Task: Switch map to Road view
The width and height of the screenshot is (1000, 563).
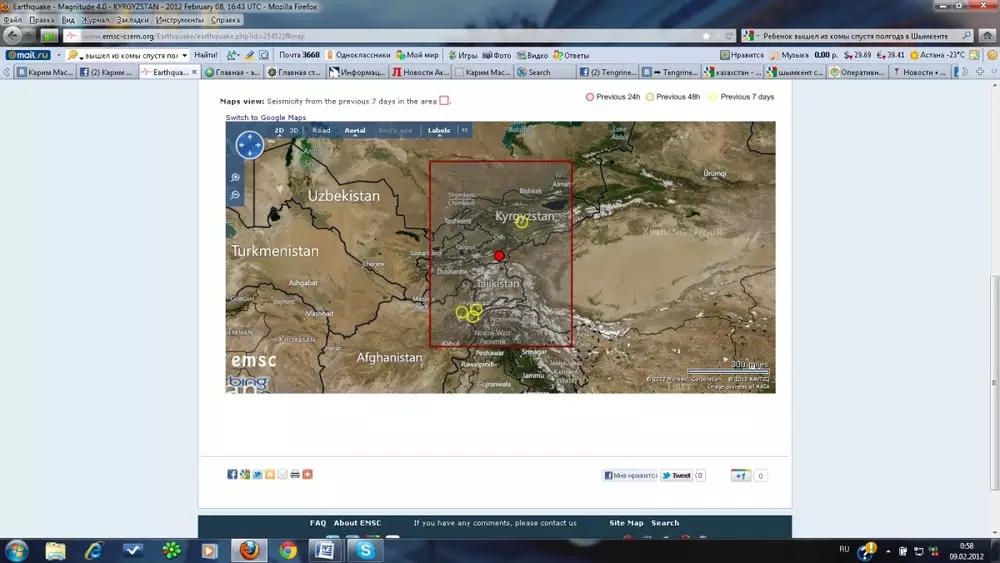Action: [x=321, y=131]
